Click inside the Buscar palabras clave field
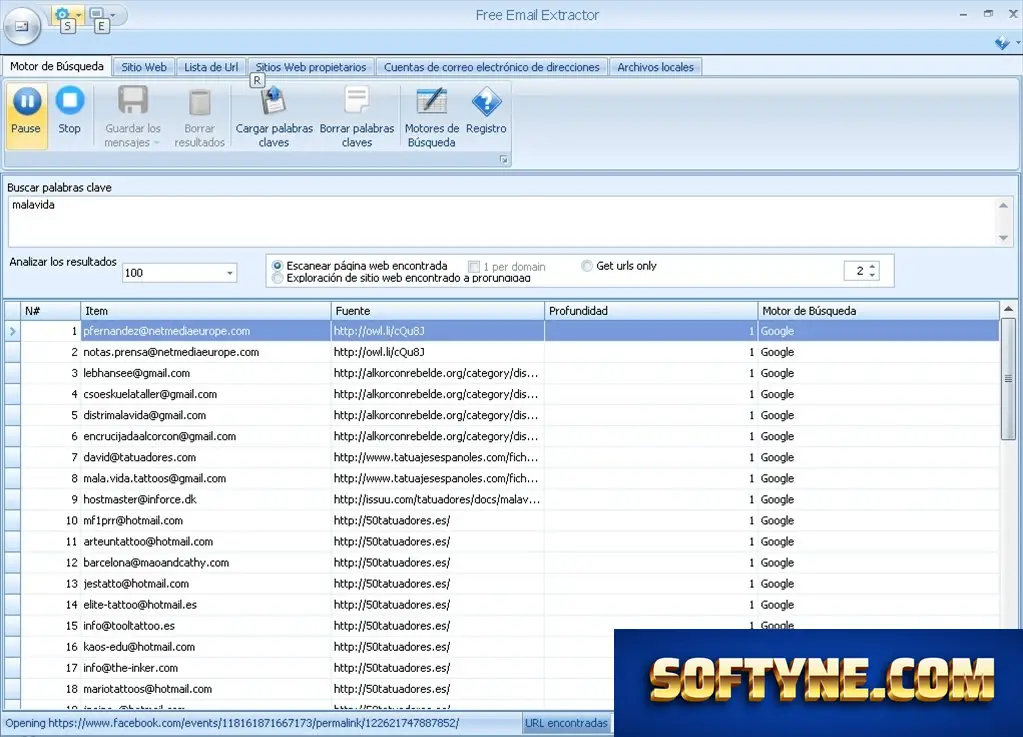The height and width of the screenshot is (737, 1023). 502,222
